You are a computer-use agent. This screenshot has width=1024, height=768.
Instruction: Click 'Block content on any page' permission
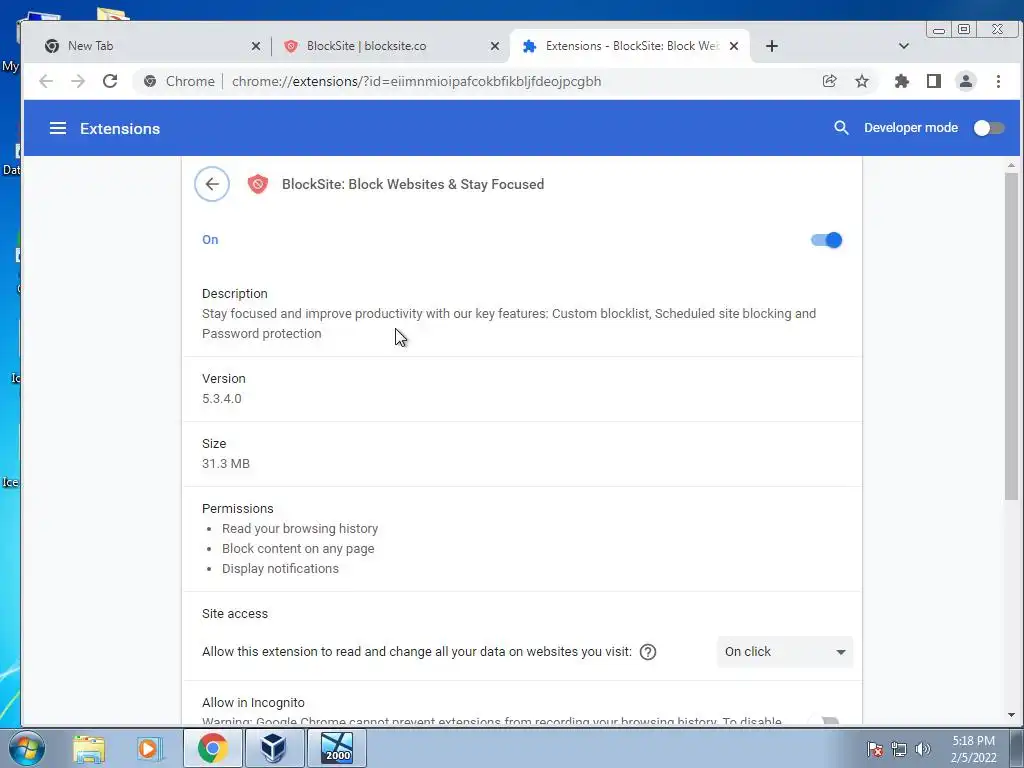pyautogui.click(x=298, y=549)
